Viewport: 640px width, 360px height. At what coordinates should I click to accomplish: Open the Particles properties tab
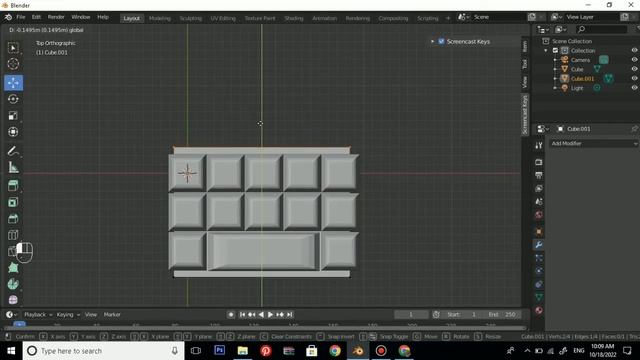tap(539, 258)
